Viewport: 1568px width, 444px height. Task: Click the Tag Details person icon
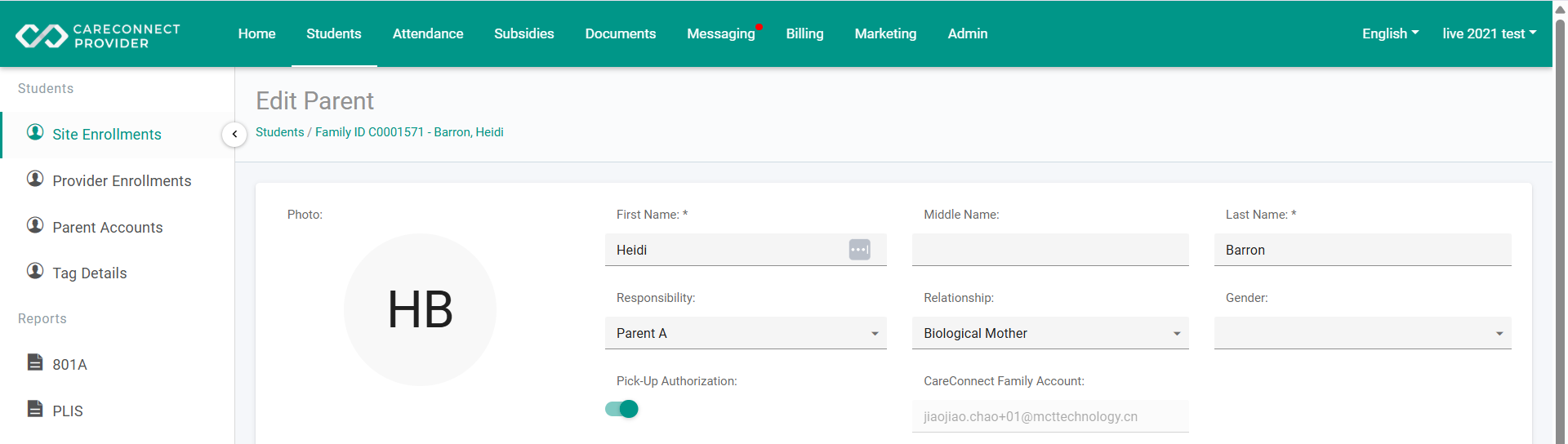point(35,270)
